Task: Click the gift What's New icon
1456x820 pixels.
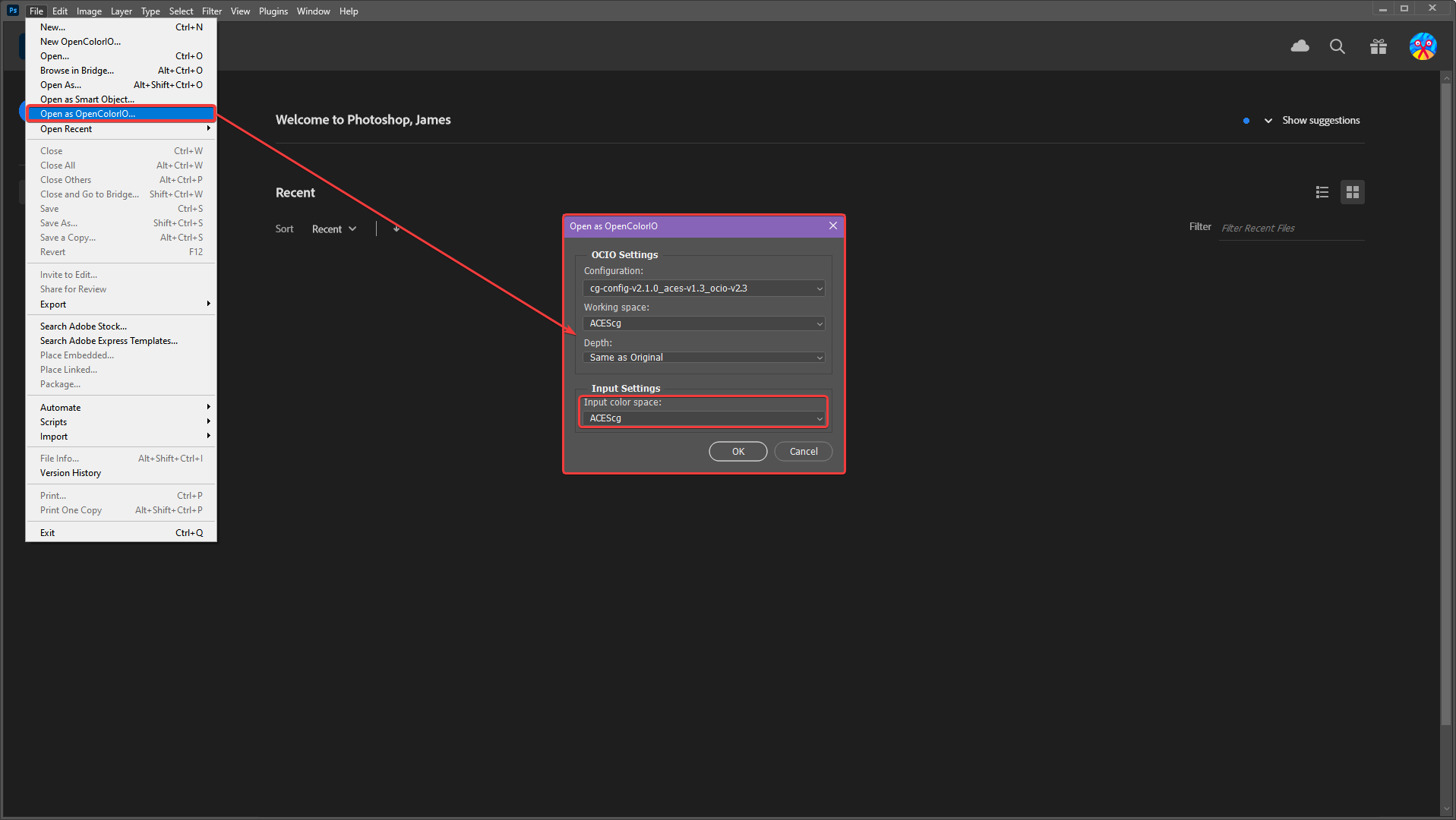Action: [1378, 47]
